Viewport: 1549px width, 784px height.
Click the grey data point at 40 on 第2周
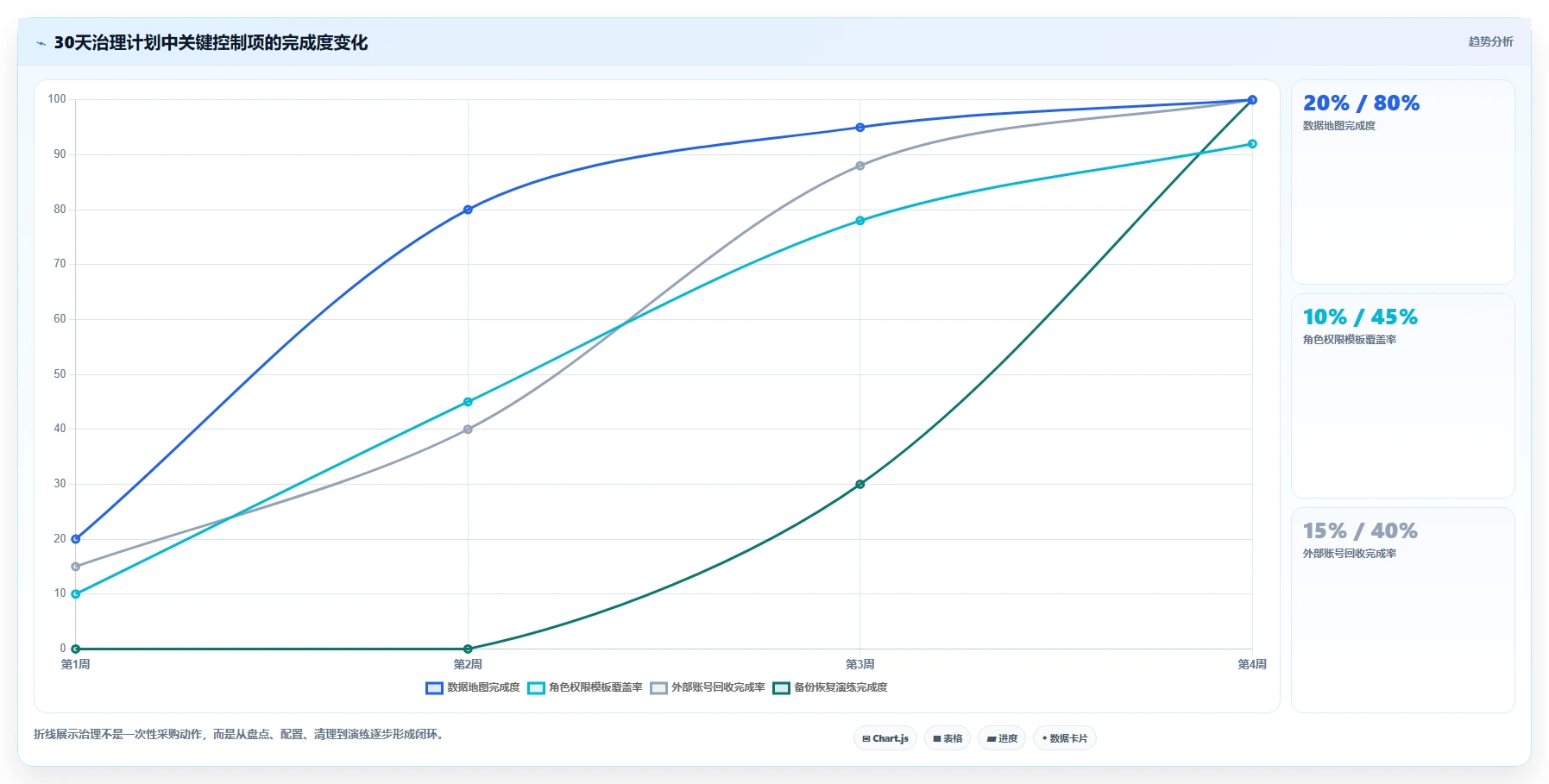pyautogui.click(x=468, y=430)
